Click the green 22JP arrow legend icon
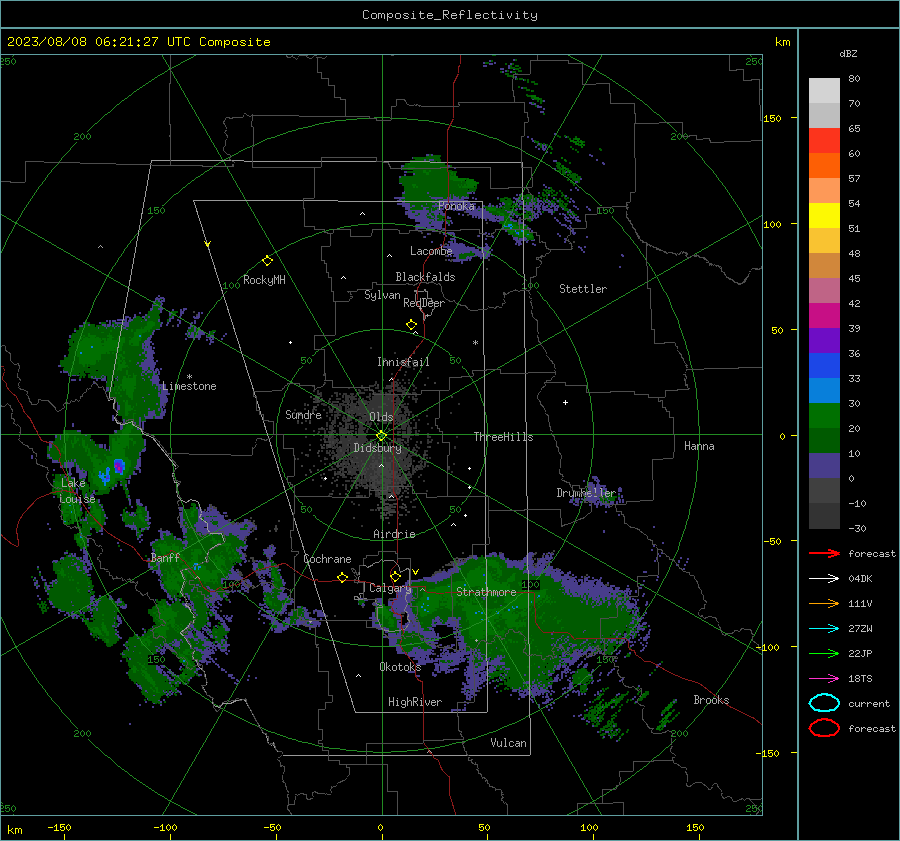 (x=824, y=653)
